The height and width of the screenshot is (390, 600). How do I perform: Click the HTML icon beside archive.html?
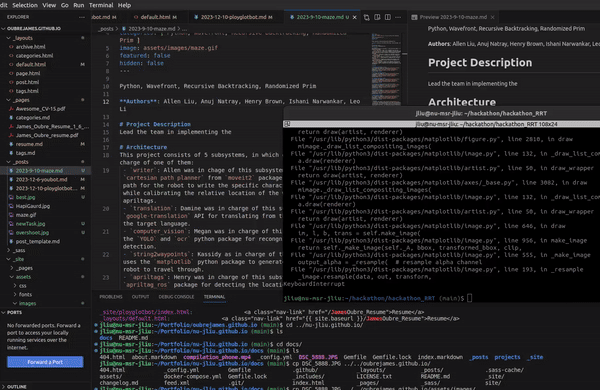point(11,47)
